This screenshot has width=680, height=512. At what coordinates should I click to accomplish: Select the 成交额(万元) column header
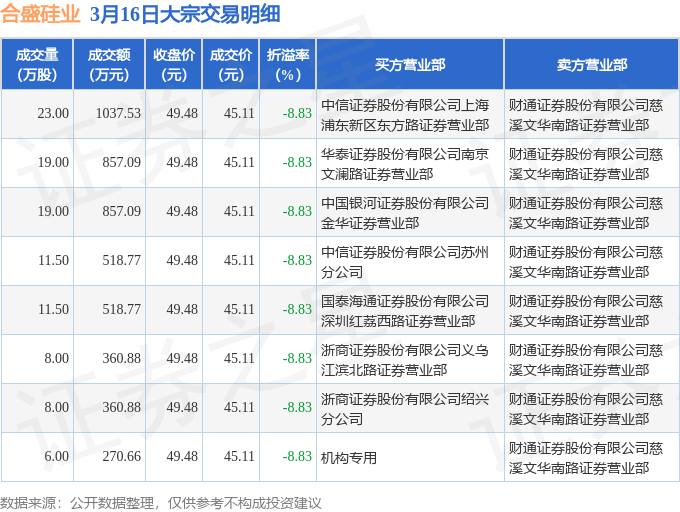coord(109,65)
